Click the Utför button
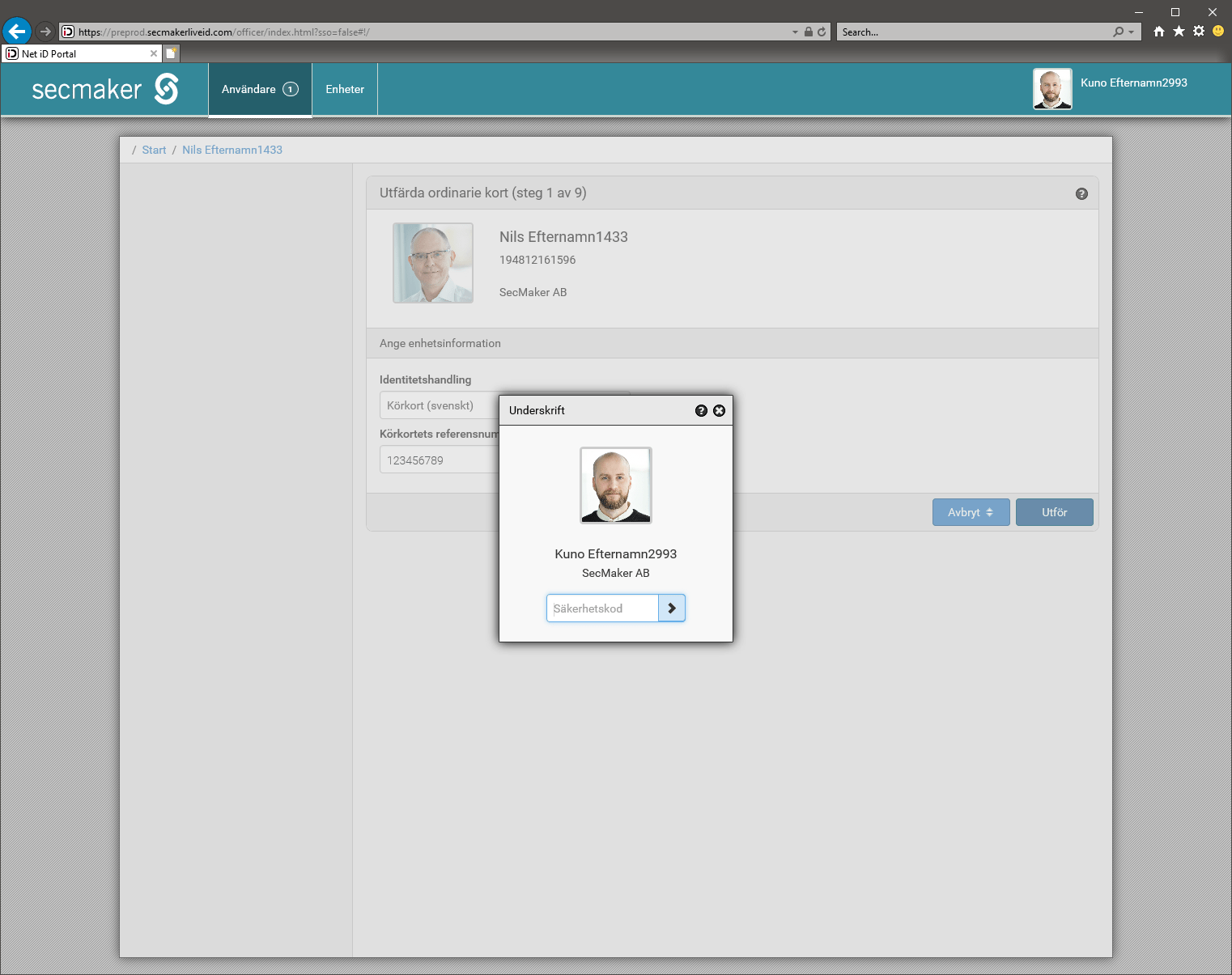1232x975 pixels. tap(1054, 512)
